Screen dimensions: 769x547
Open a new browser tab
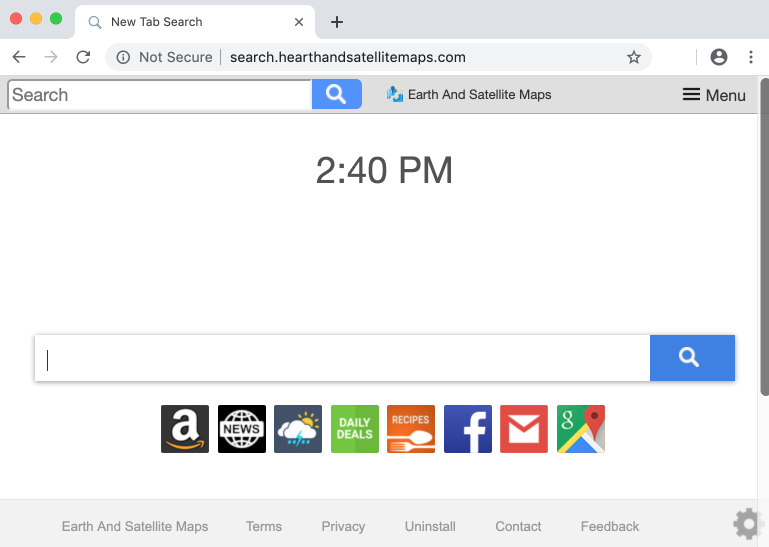pyautogui.click(x=337, y=22)
